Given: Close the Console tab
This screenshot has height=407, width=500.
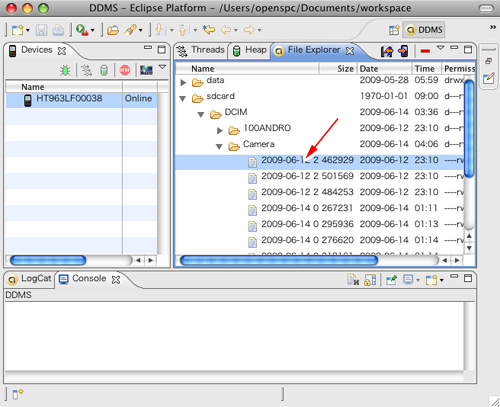Looking at the screenshot, I should 116,280.
